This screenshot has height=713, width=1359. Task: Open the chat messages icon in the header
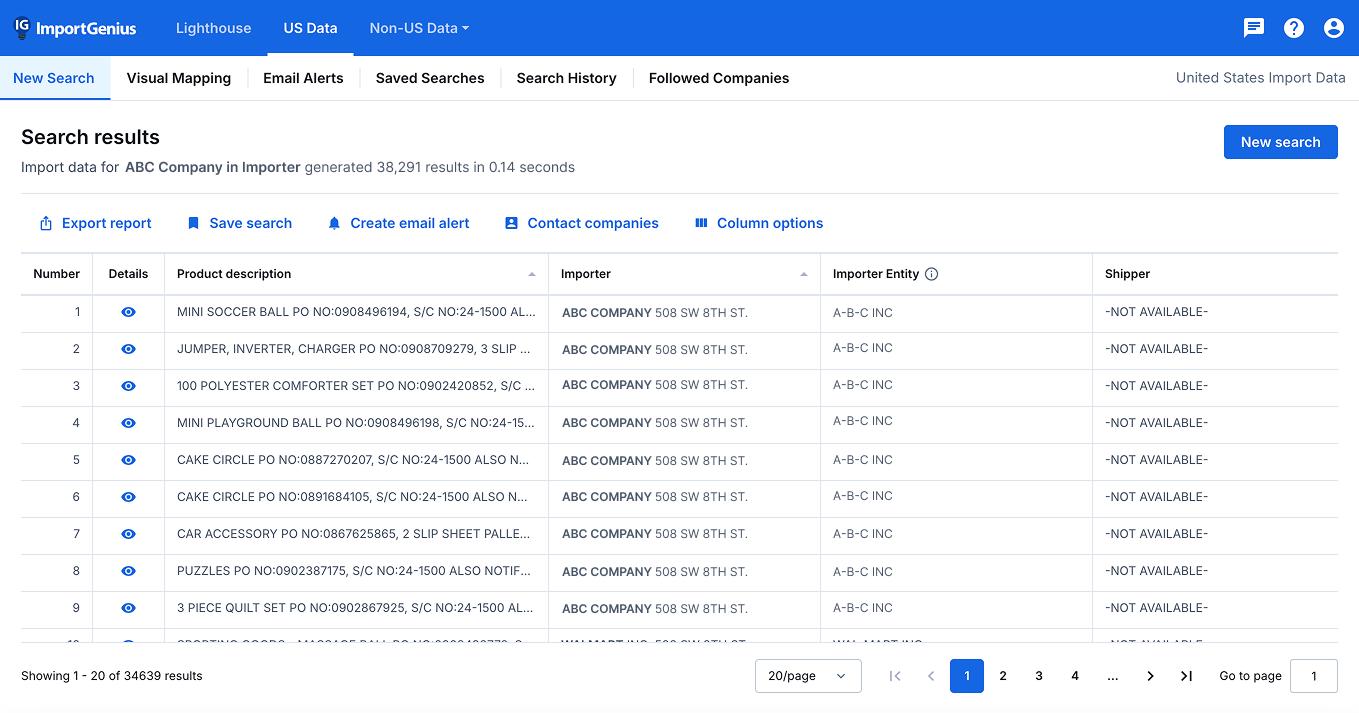pyautogui.click(x=1253, y=28)
